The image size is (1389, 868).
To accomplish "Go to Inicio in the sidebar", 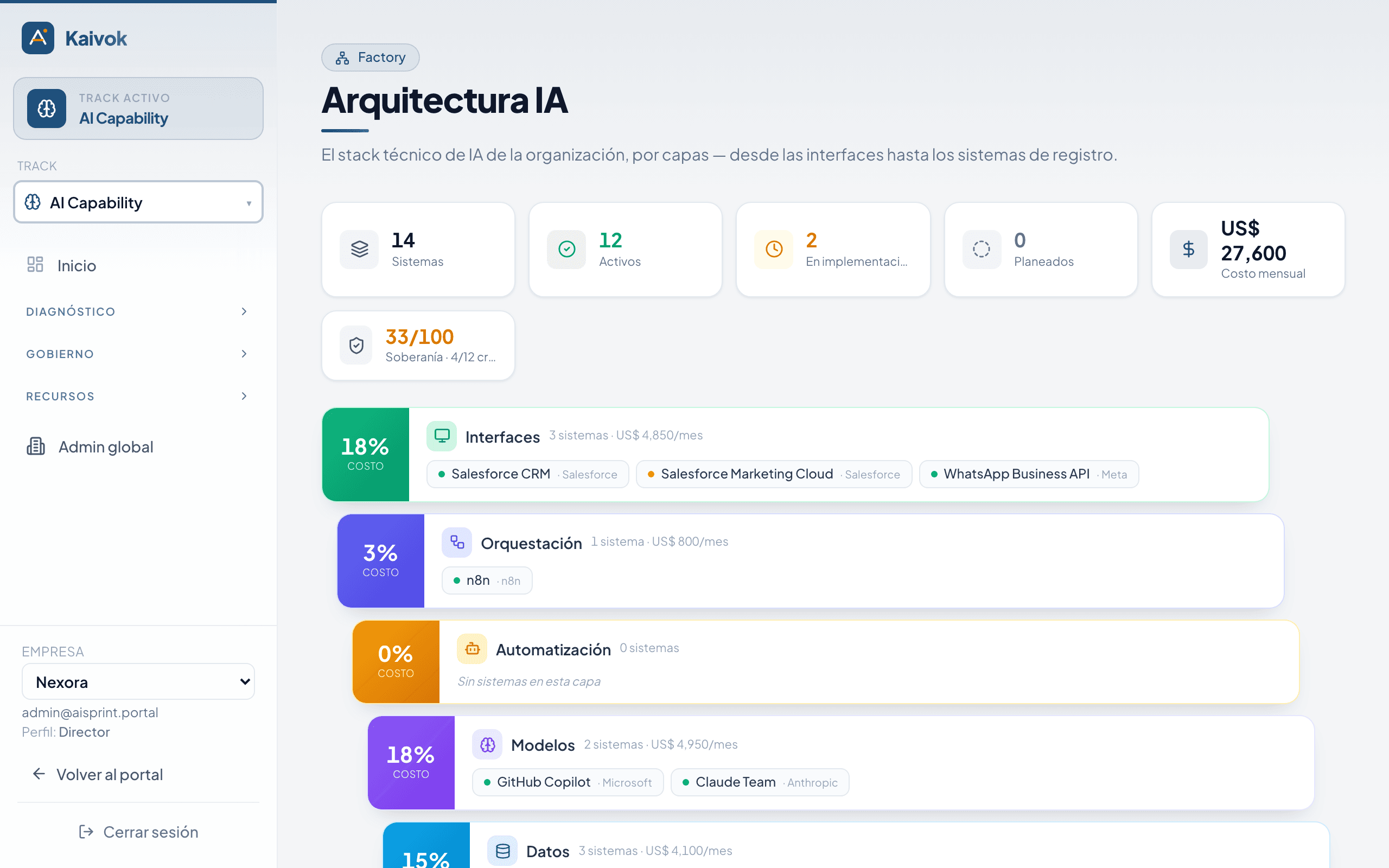I will pos(138,265).
